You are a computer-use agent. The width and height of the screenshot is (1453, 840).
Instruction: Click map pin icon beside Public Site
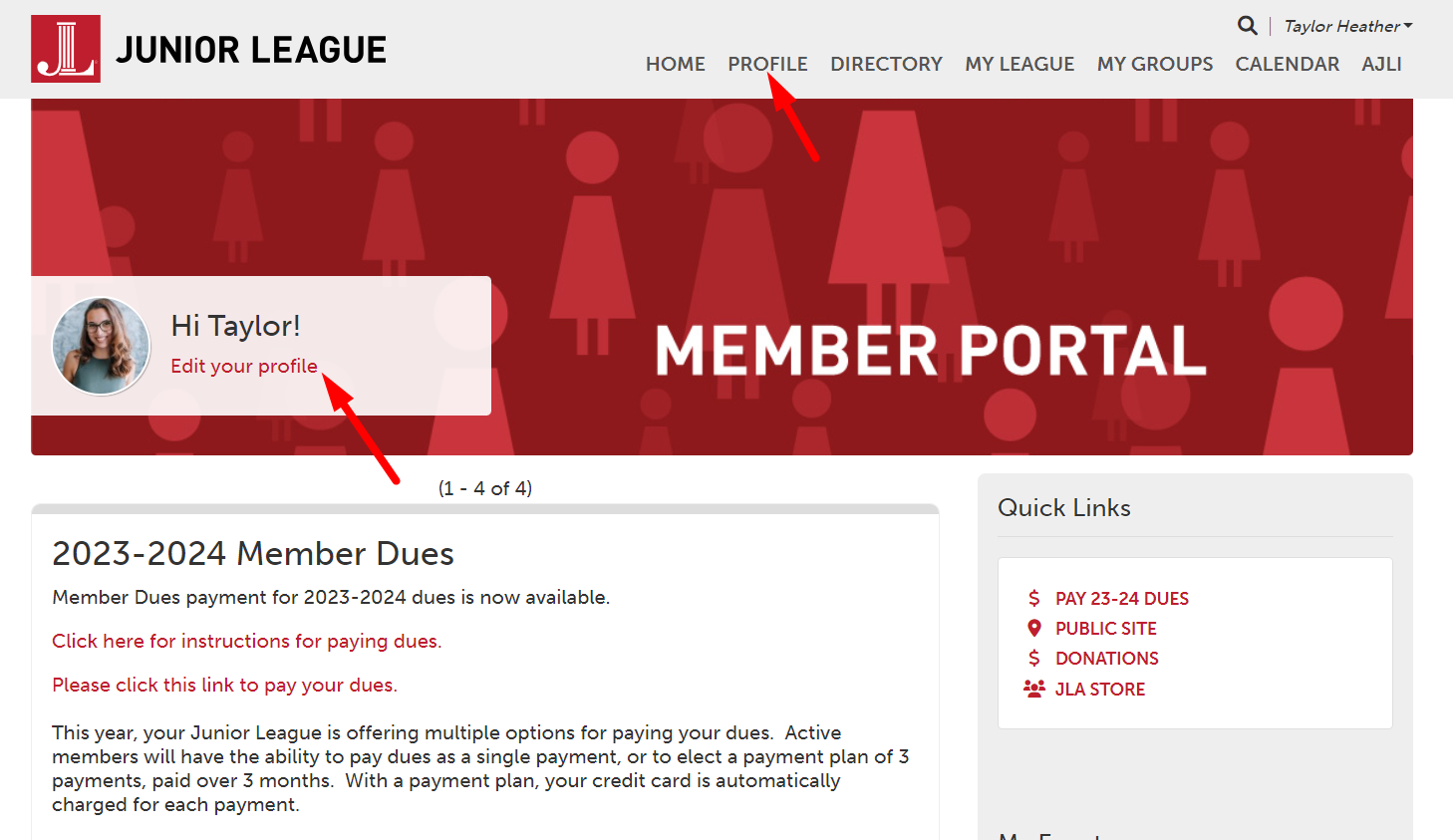1034,628
